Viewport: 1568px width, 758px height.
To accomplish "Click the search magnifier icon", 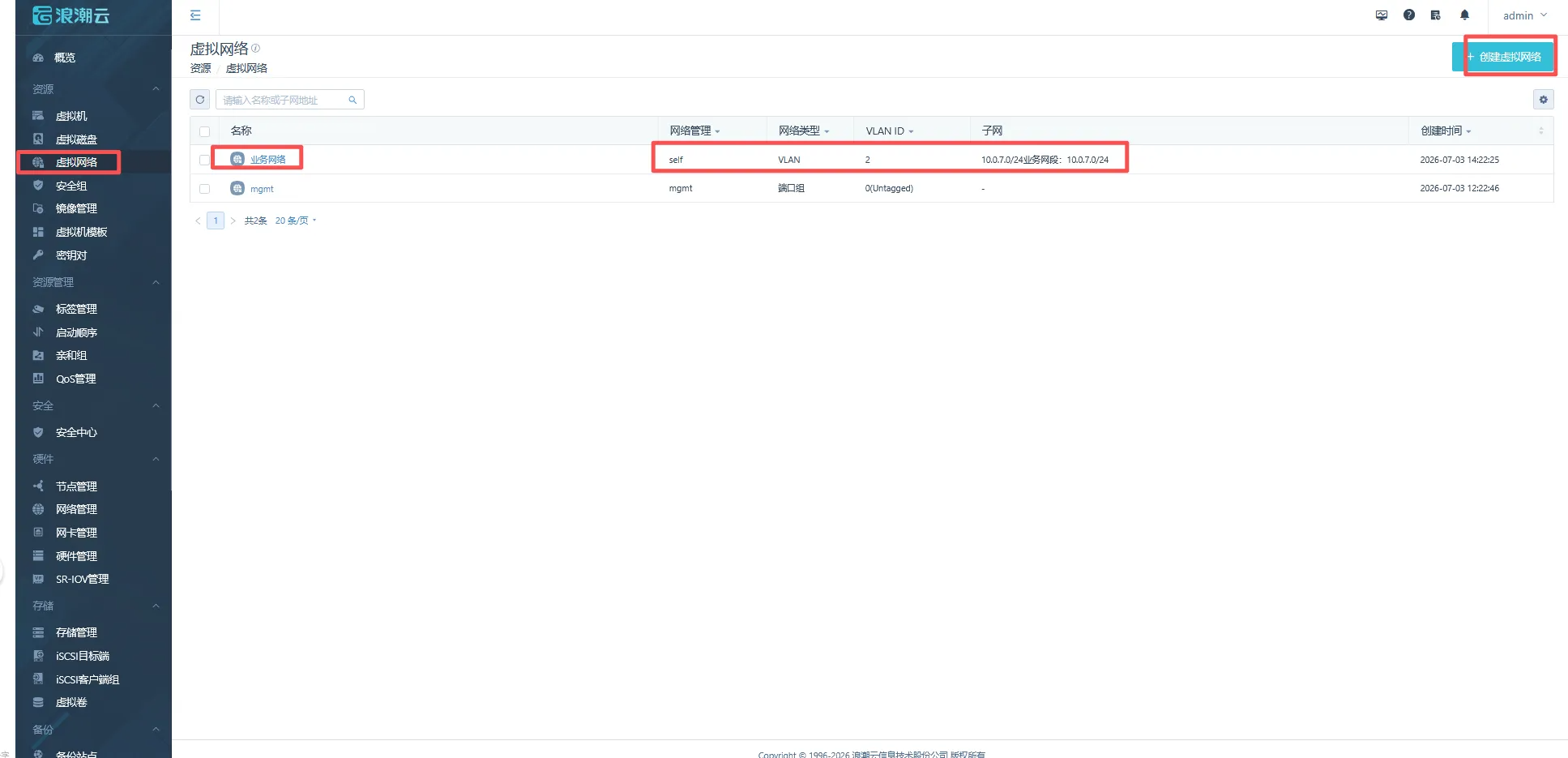I will [352, 100].
